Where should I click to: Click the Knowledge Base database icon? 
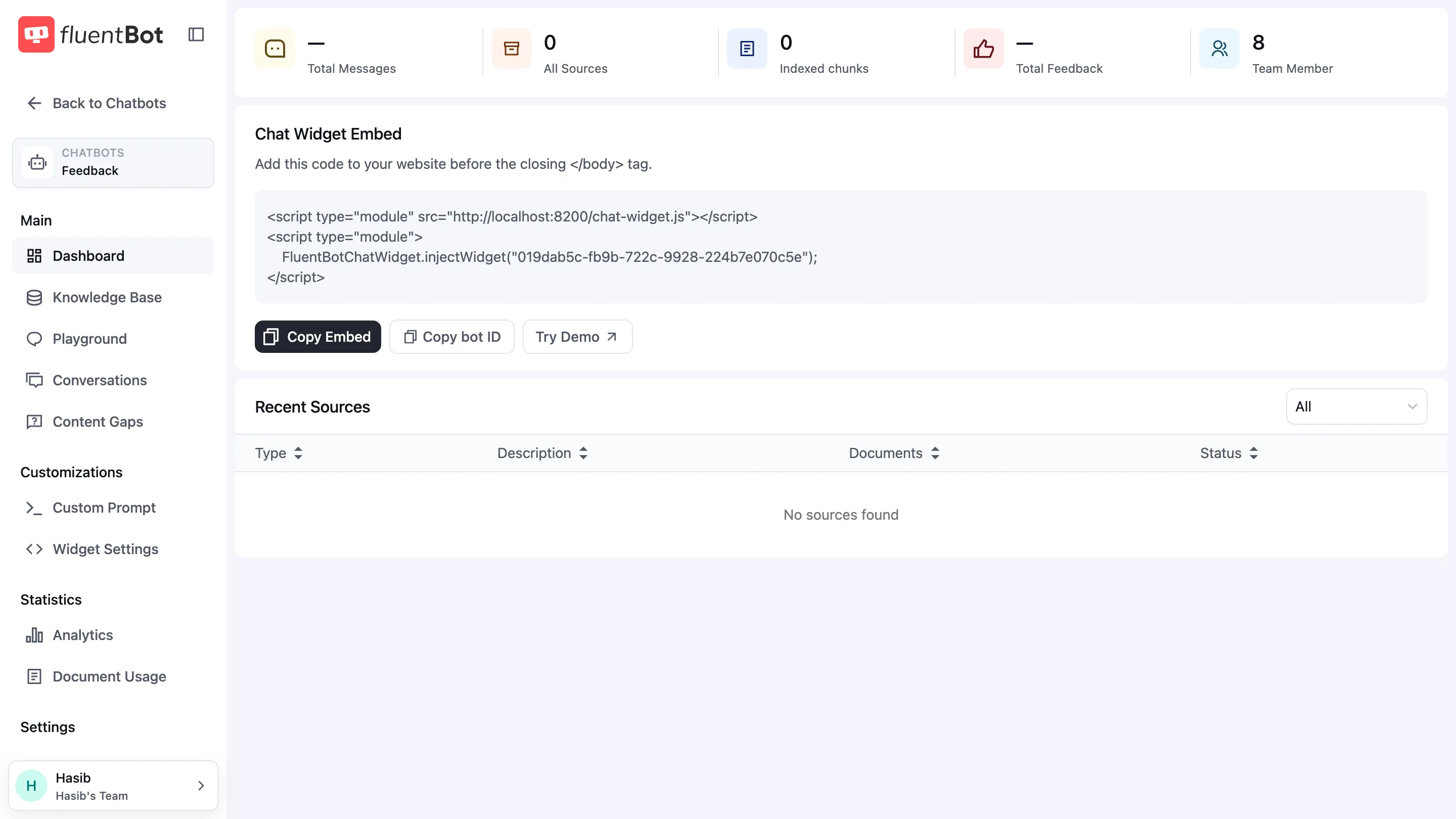(x=34, y=297)
